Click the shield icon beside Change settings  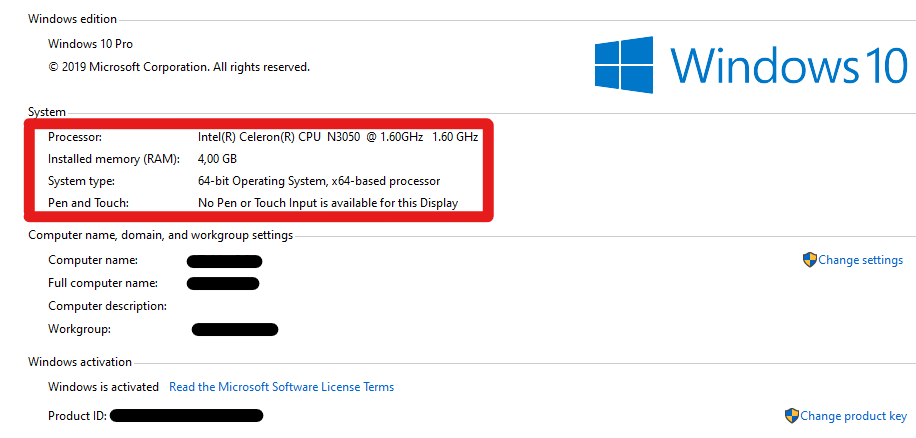[810, 260]
